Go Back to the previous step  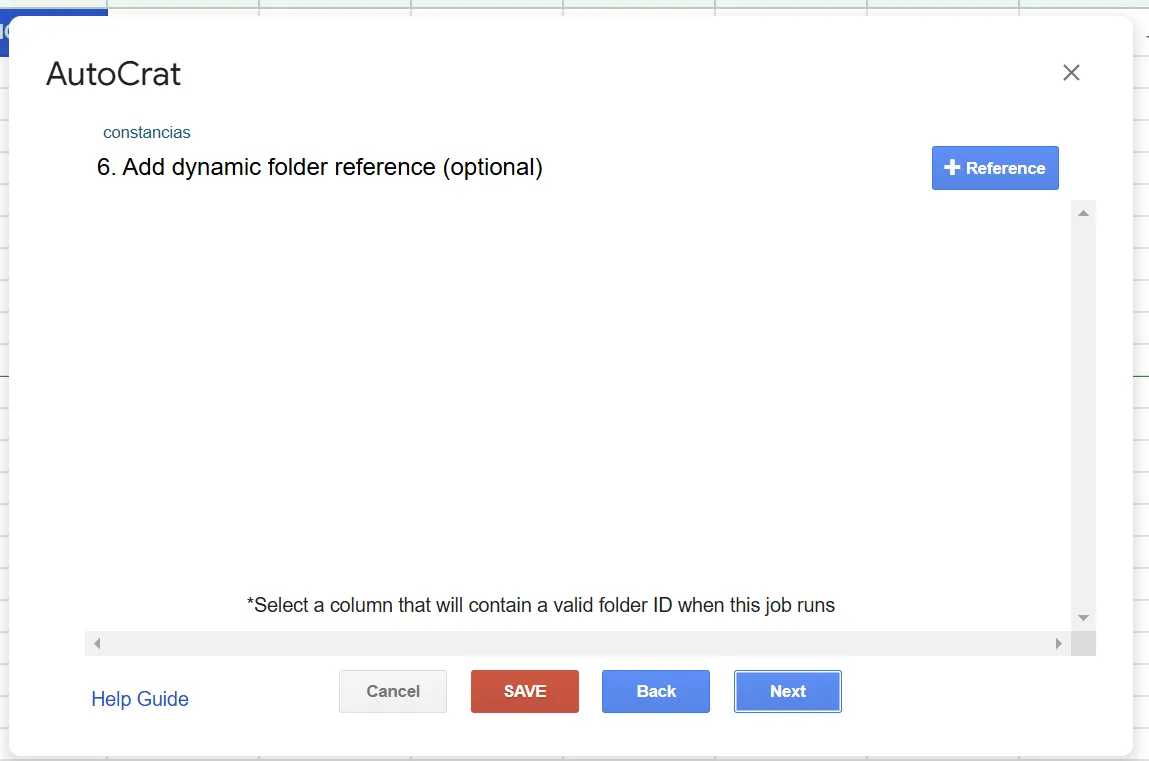(656, 691)
